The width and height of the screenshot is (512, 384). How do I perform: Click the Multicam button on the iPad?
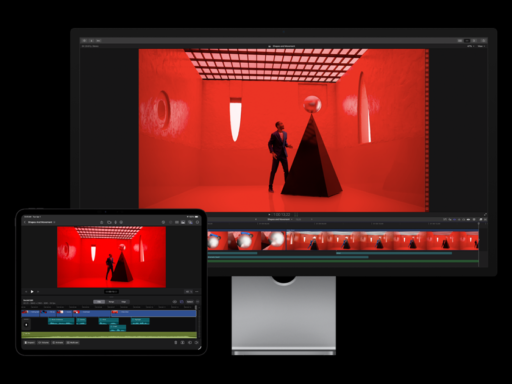(x=73, y=343)
